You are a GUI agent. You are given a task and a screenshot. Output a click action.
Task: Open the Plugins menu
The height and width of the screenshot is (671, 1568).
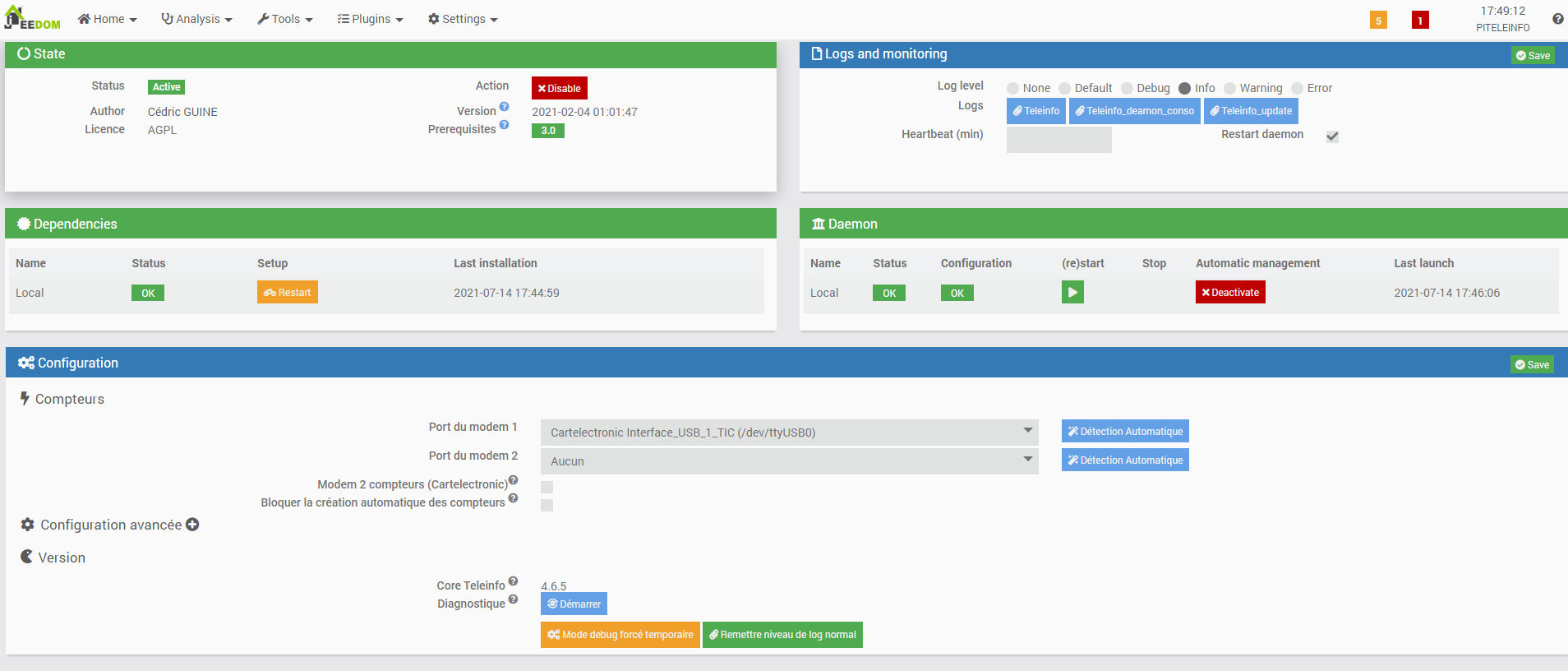coord(370,19)
